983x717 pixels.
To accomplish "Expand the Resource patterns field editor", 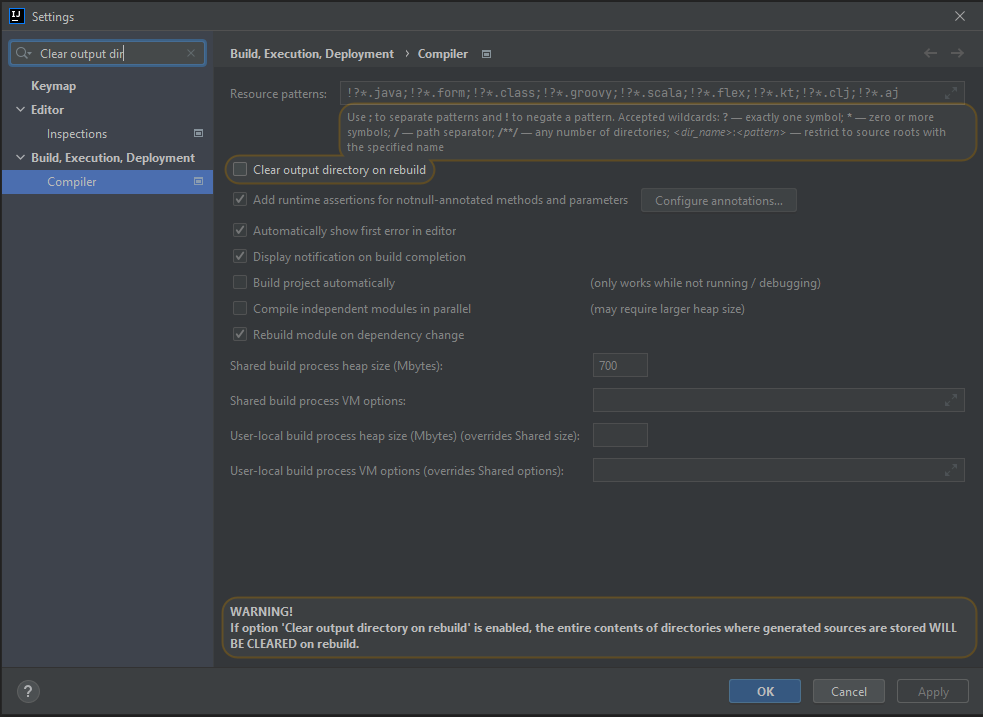I will (x=950, y=94).
